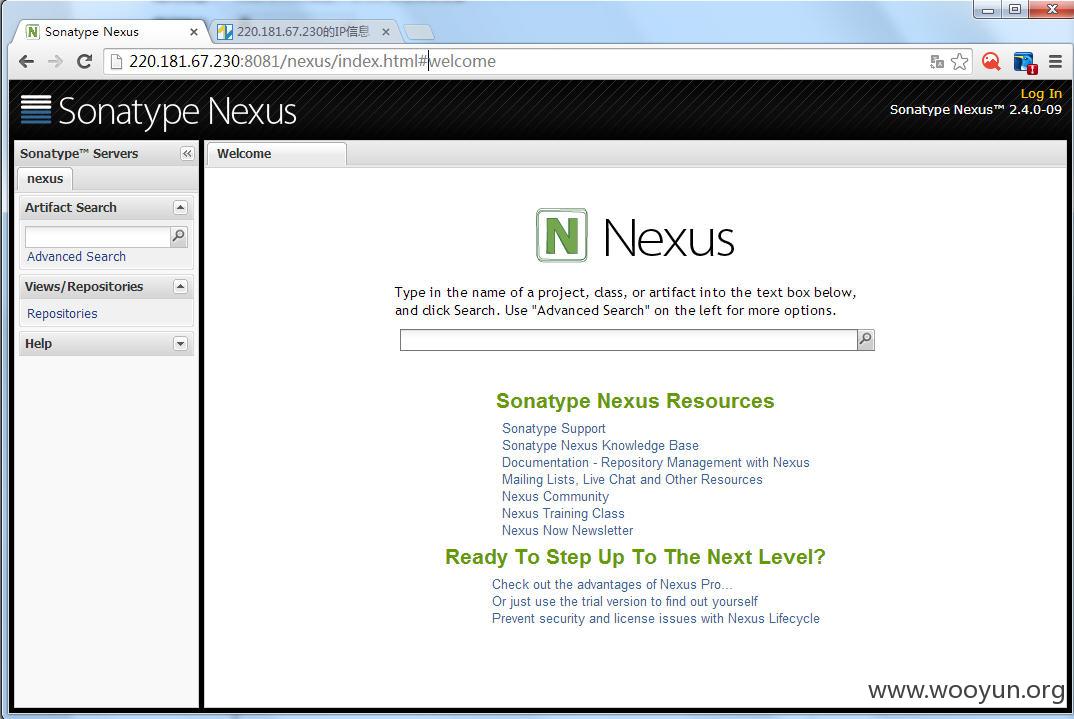The height and width of the screenshot is (719, 1074).
Task: Open the blue extension icon with red badge
Action: (1025, 62)
